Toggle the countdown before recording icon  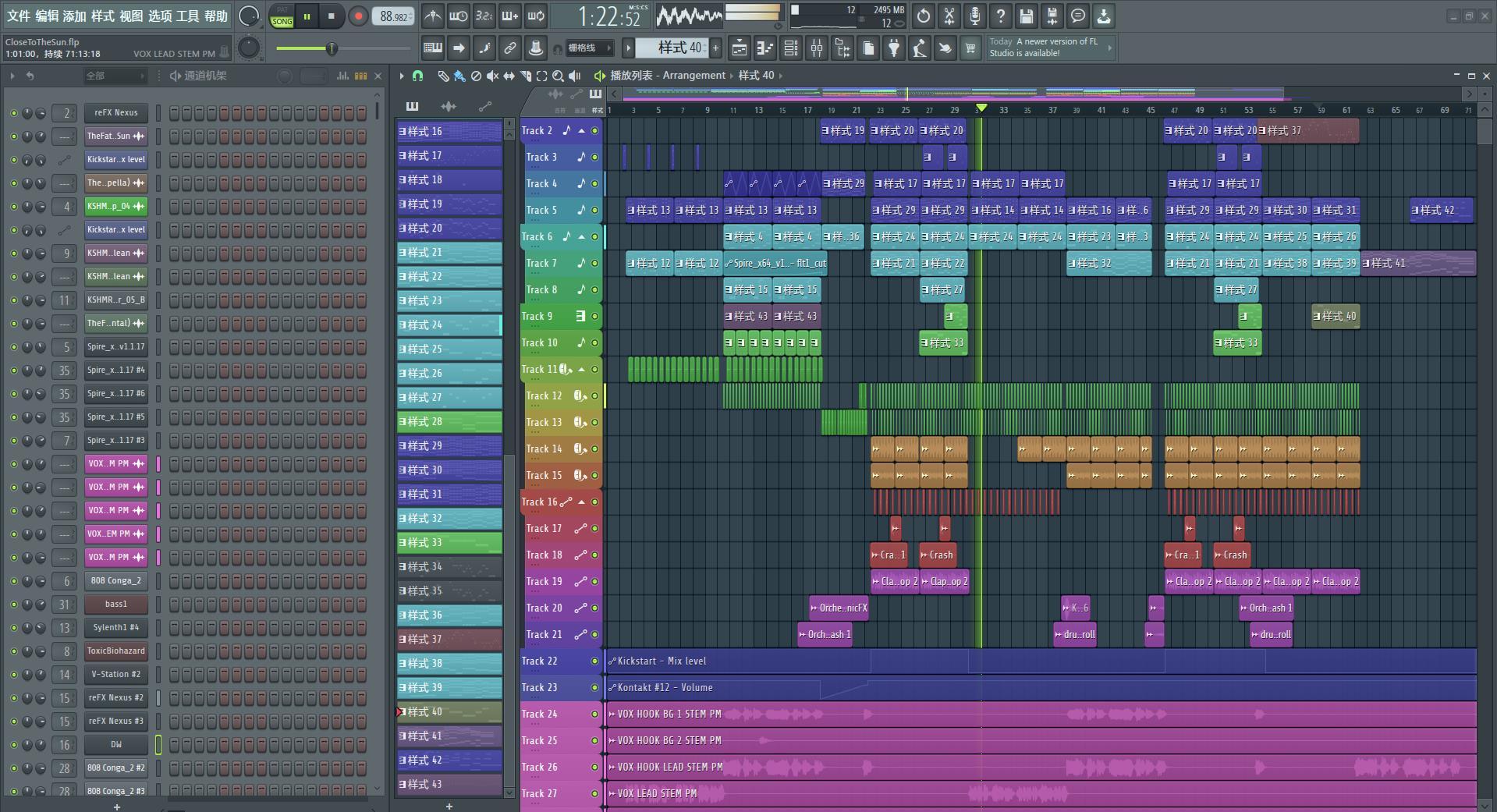[484, 16]
